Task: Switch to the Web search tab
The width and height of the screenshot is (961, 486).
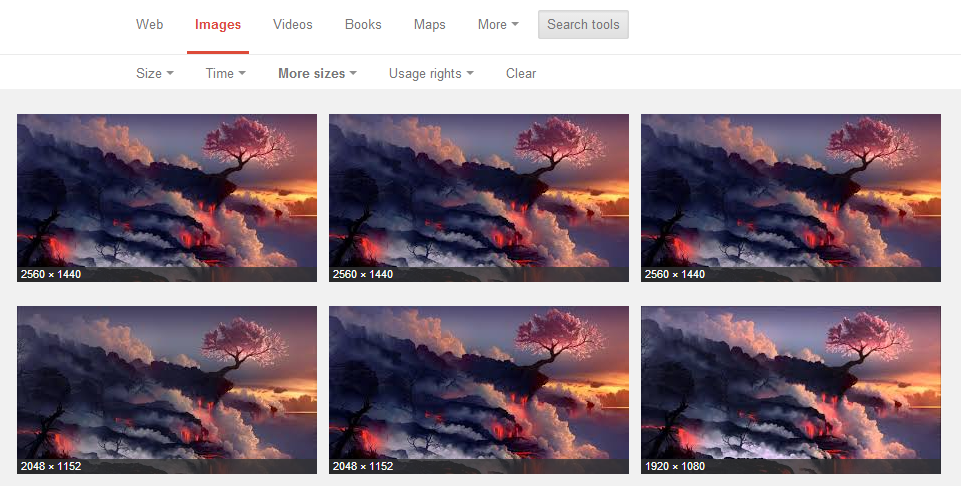Action: [x=149, y=25]
